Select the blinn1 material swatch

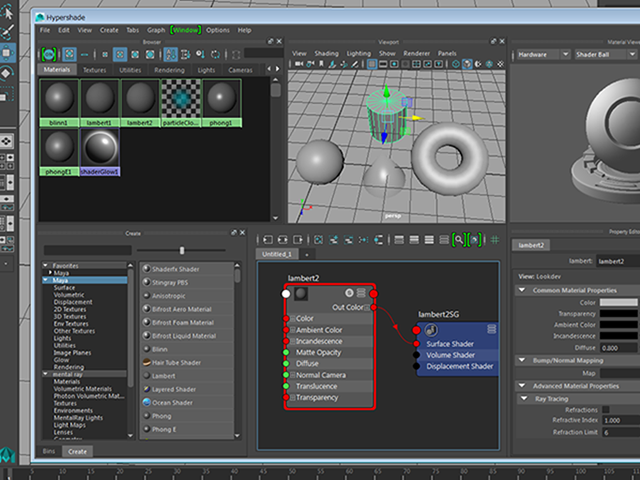click(x=59, y=103)
